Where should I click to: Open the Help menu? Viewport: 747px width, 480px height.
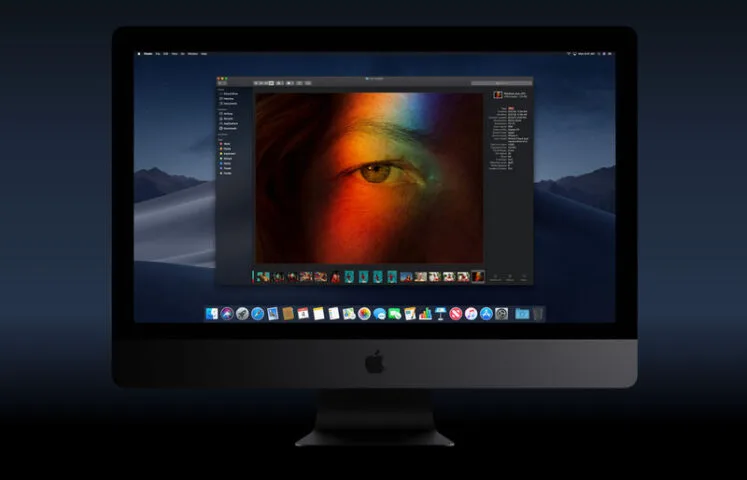tap(204, 54)
